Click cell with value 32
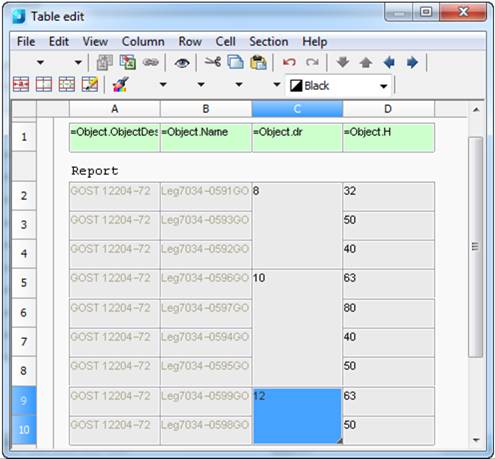Image resolution: width=495 pixels, height=459 pixels. coord(388,196)
